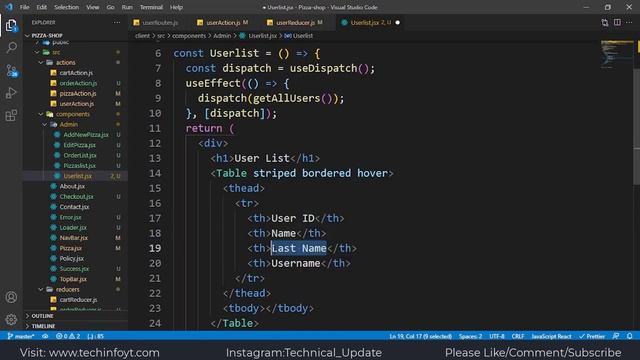Open cartReducer.js in explorer
This screenshot has width=640, height=360.
[78, 300]
